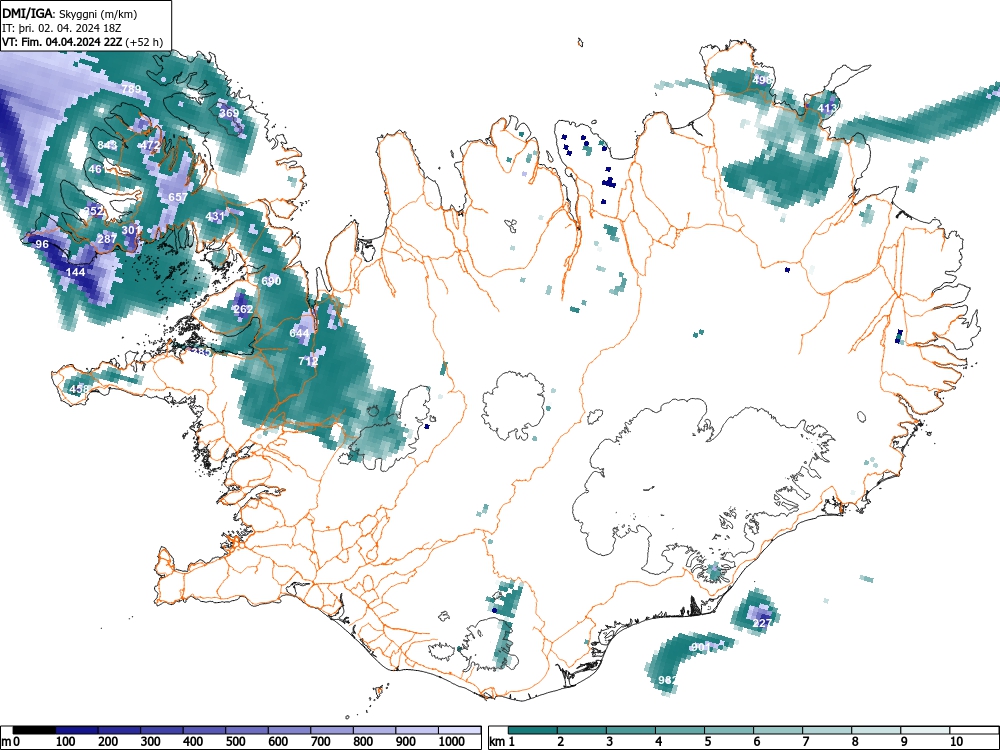Click the visibility value '690' on the map
Viewport: 1000px width, 750px height.
(271, 281)
